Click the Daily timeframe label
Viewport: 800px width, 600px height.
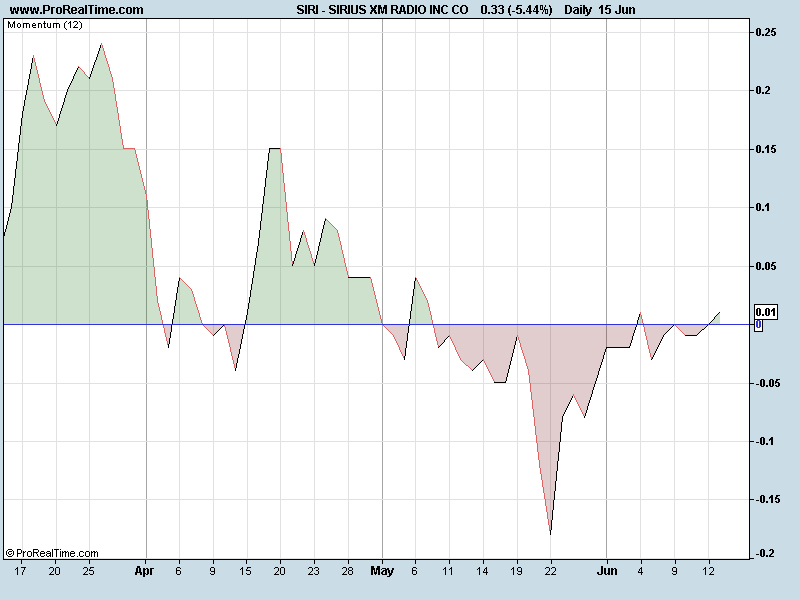(x=578, y=10)
